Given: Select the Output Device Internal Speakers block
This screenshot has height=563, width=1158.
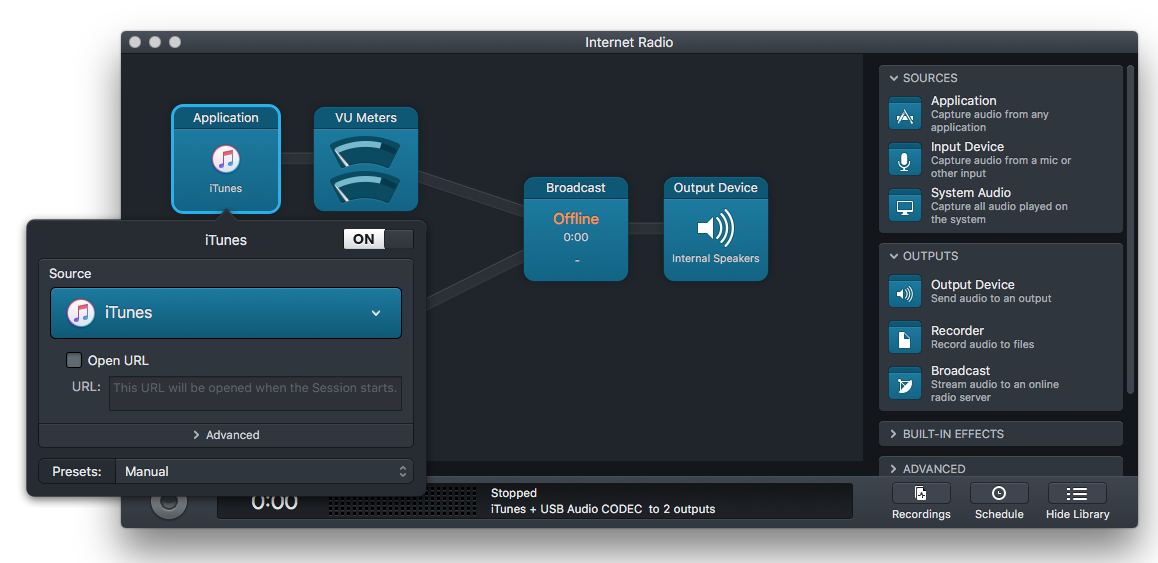Looking at the screenshot, I should coord(716,228).
